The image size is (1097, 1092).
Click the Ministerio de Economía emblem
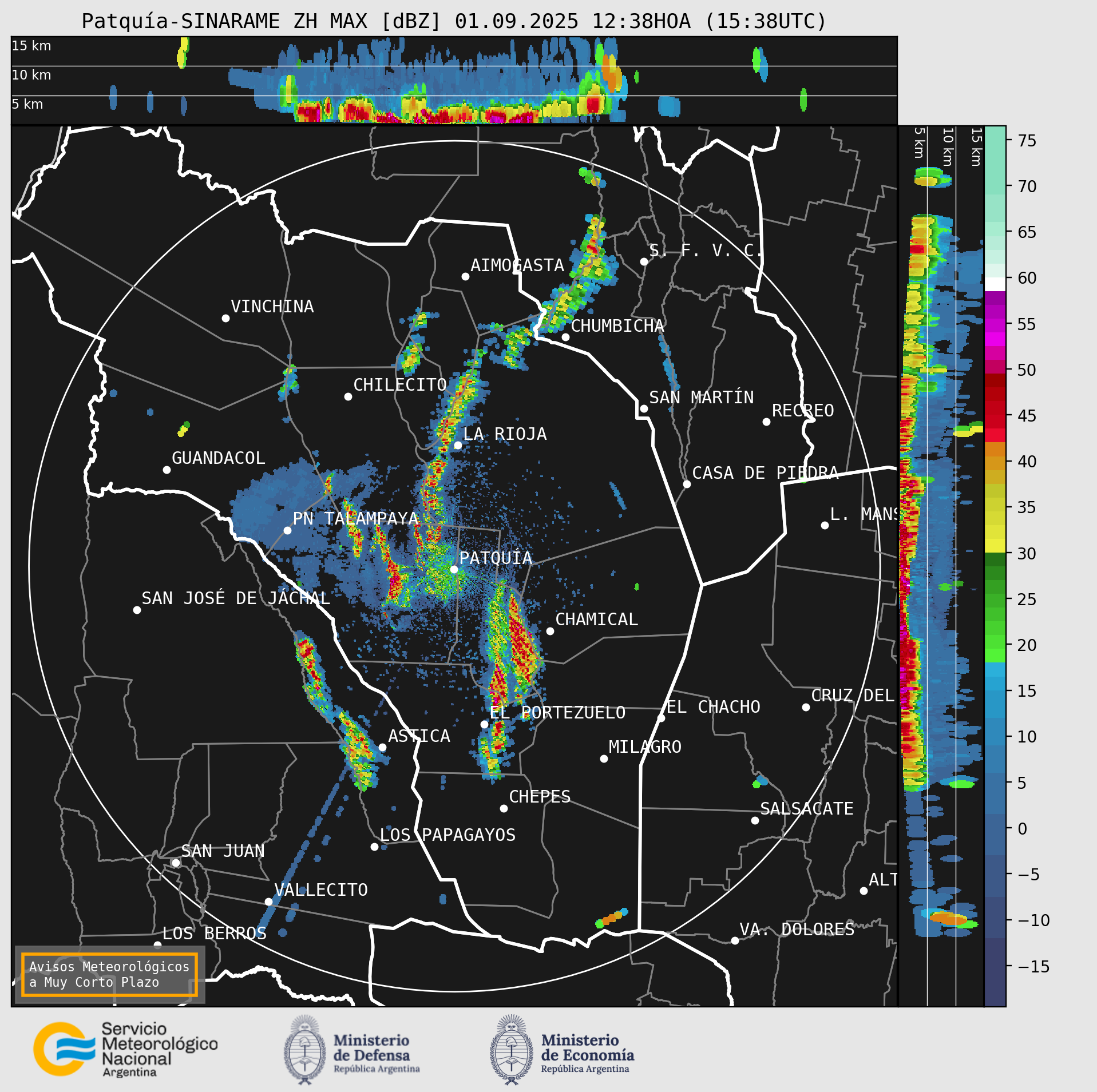point(512,1050)
